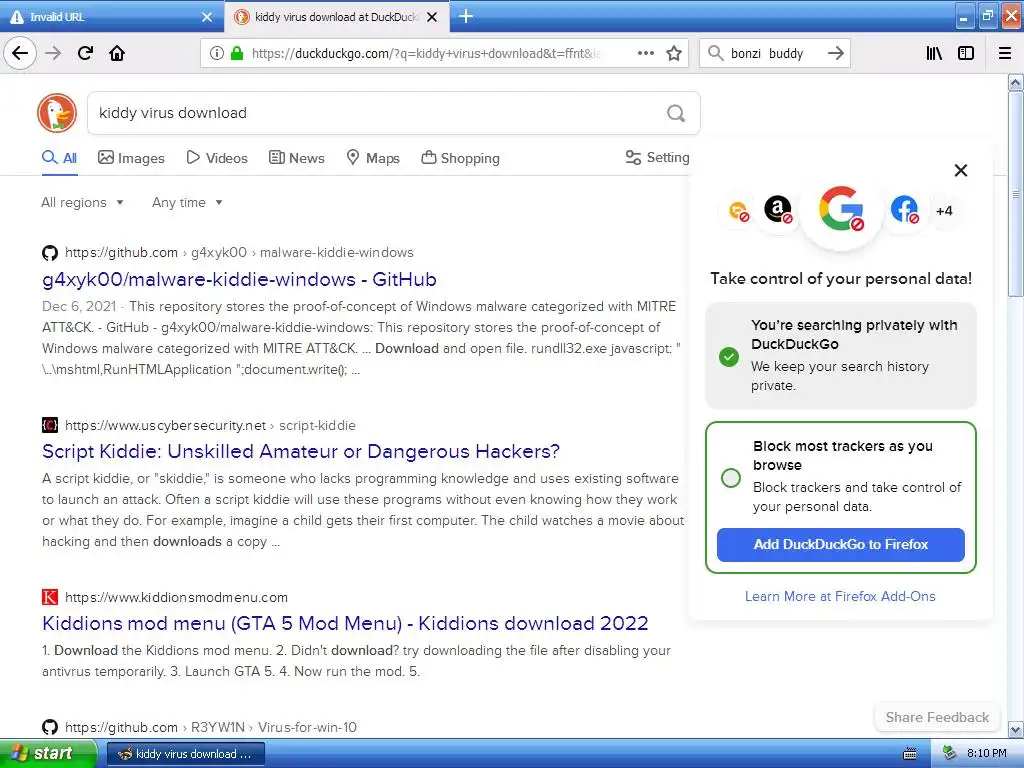The width and height of the screenshot is (1024, 768).
Task: Click kiddy virus download taskbar button
Action: pyautogui.click(x=185, y=754)
